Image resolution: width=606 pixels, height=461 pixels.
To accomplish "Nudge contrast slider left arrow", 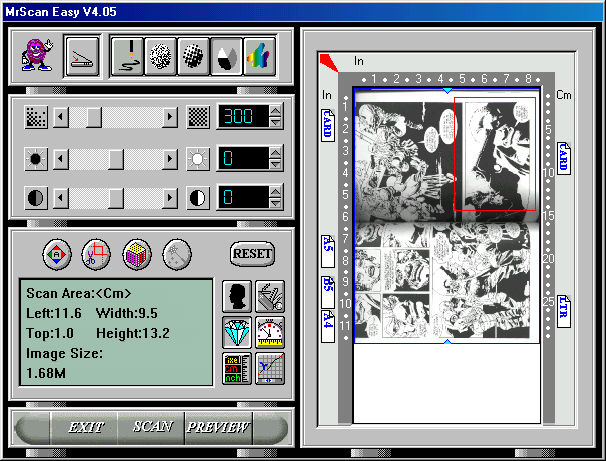I will [61, 198].
